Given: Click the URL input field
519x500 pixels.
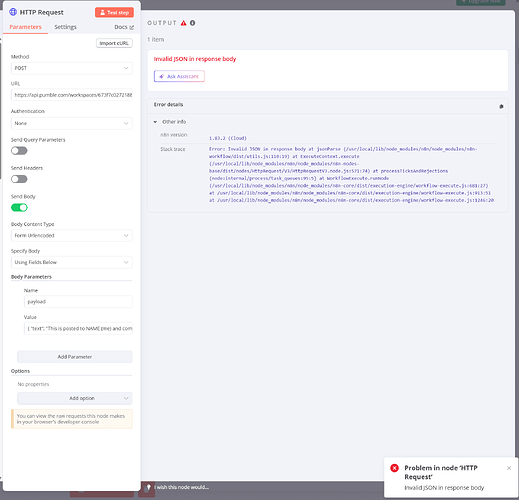Looking at the screenshot, I should pyautogui.click(x=72, y=95).
